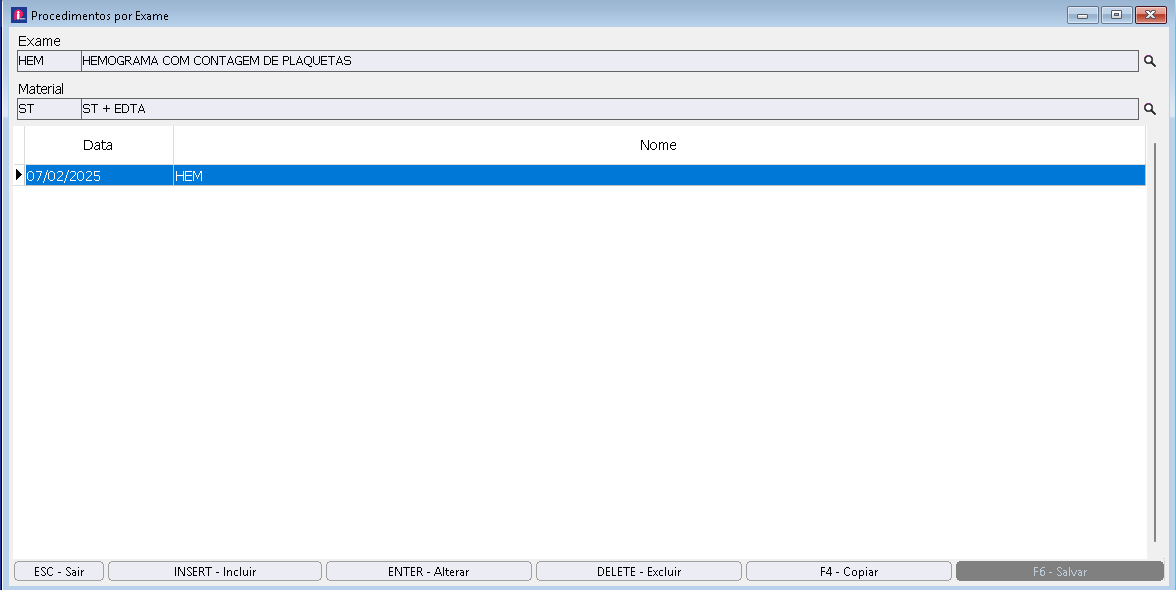Minimize the Procedimentos por Exame window
Viewport: 1176px width, 590px height.
pos(1082,15)
